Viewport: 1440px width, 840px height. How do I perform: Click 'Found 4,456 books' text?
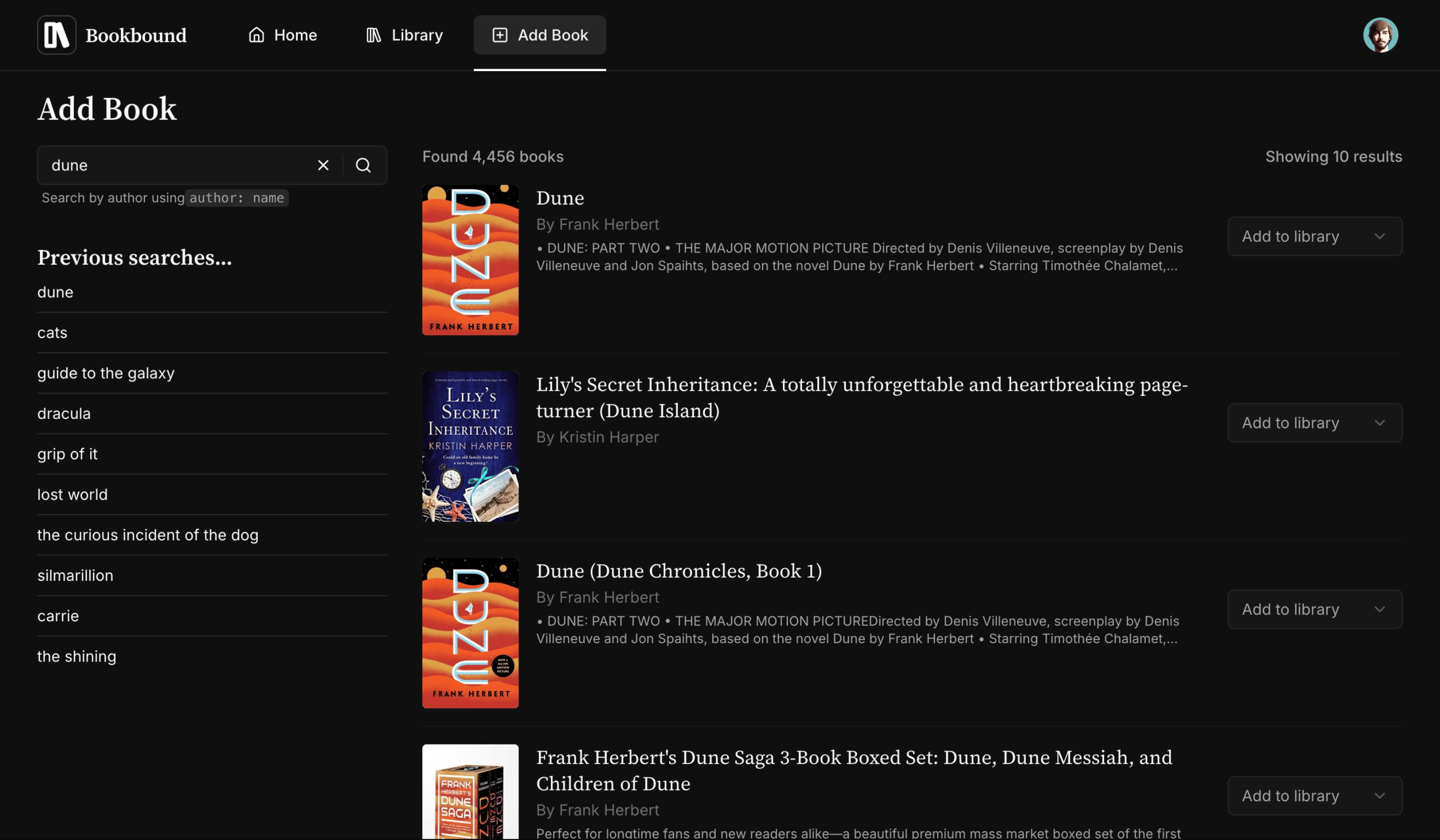[x=492, y=156]
